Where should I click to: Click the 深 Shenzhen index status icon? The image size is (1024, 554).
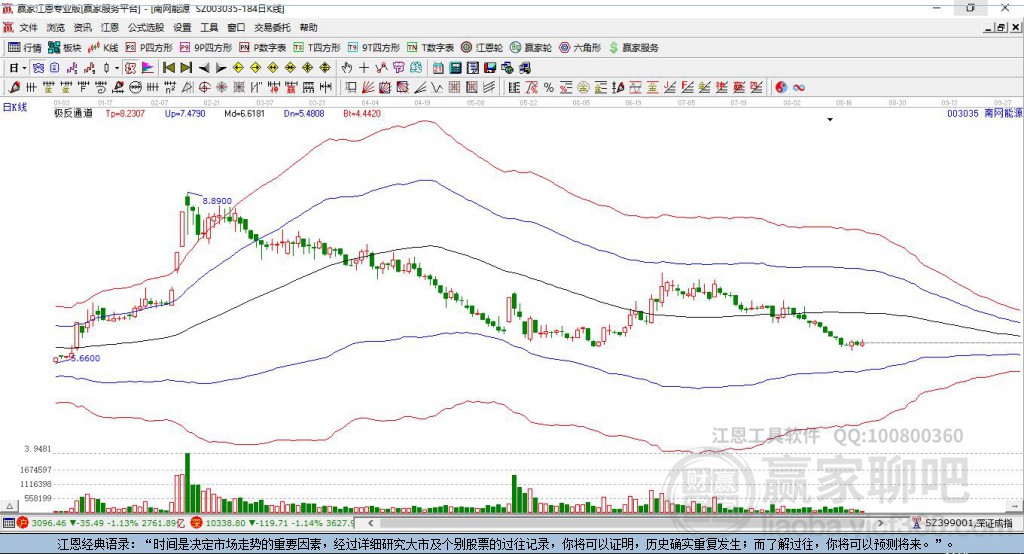pyautogui.click(x=196, y=523)
